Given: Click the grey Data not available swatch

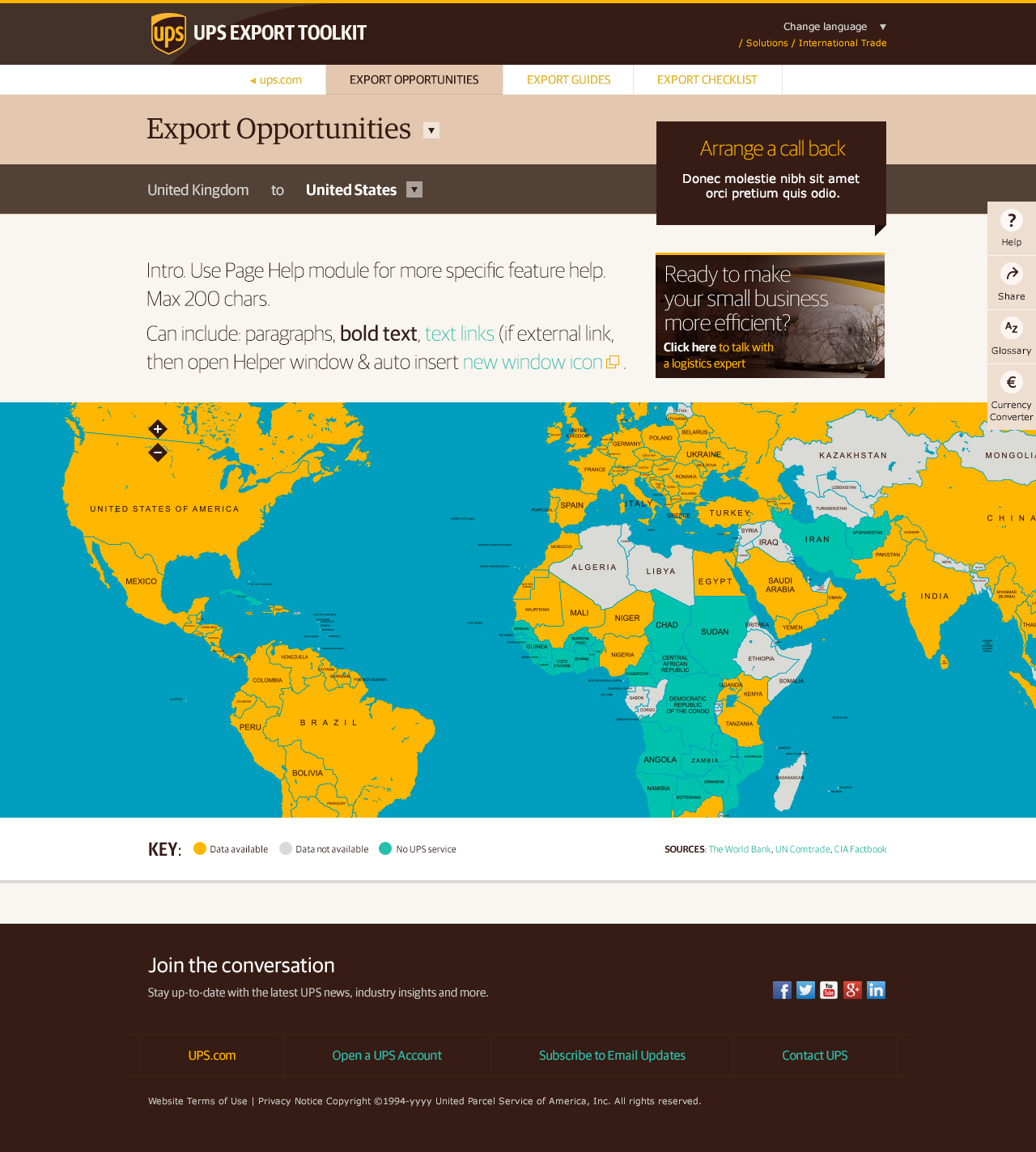Looking at the screenshot, I should [286, 848].
